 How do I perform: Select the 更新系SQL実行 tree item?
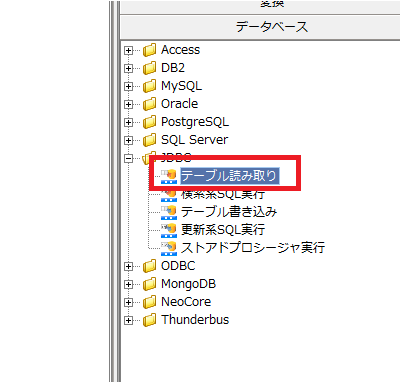click(223, 230)
